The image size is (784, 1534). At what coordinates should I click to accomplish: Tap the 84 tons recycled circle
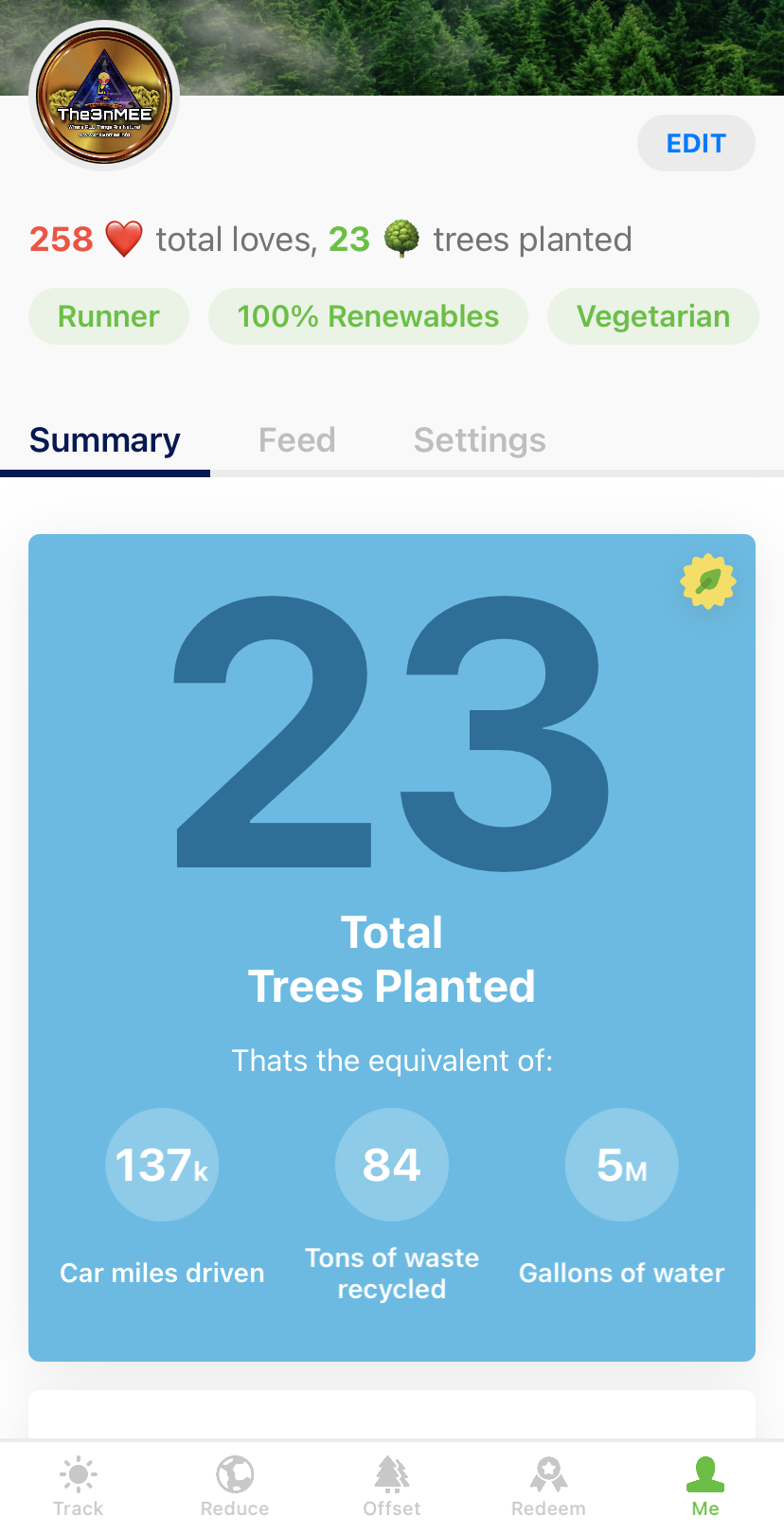pyautogui.click(x=392, y=1165)
